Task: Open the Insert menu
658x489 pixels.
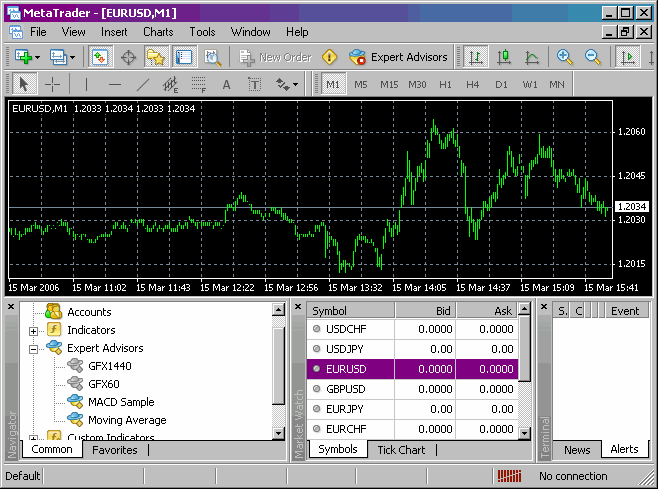Action: [114, 32]
